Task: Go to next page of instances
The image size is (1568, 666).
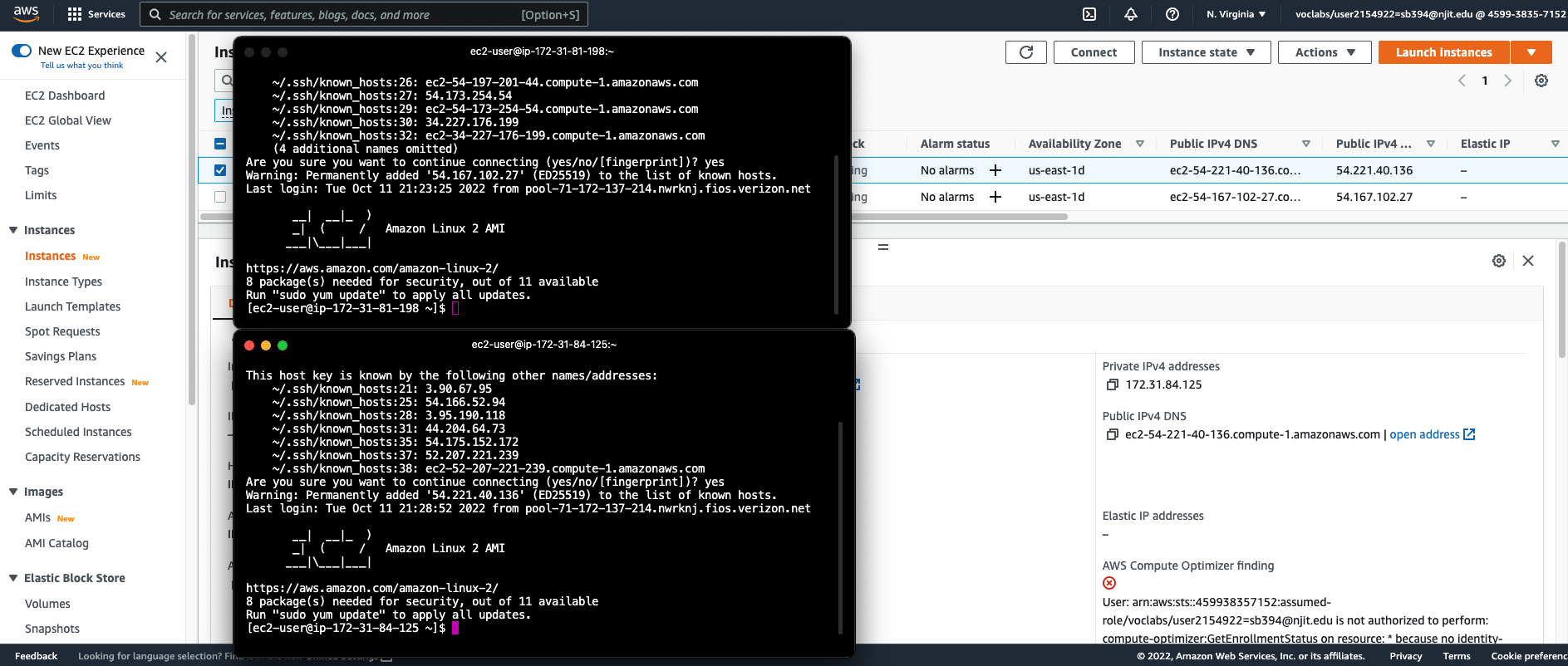Action: tap(1507, 81)
